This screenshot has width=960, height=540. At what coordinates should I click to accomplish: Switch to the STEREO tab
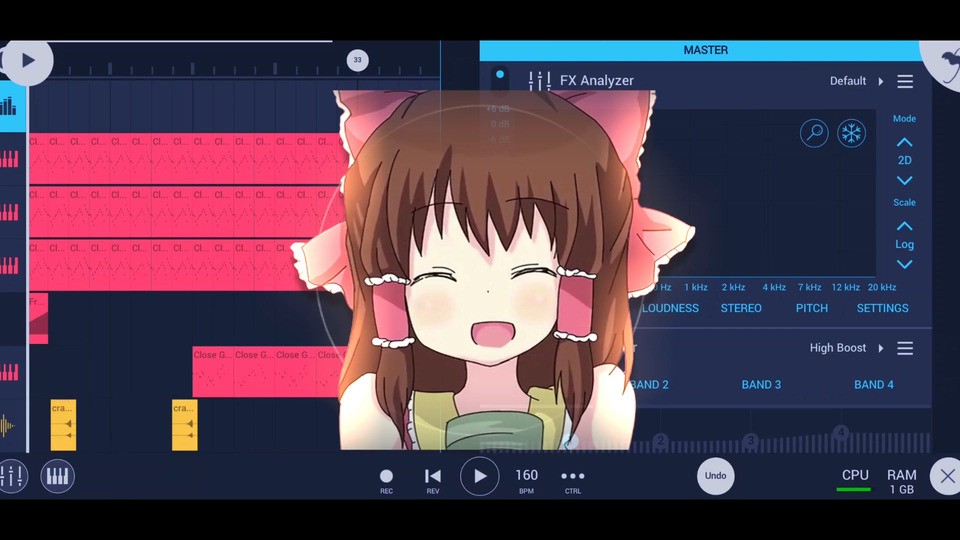[741, 308]
